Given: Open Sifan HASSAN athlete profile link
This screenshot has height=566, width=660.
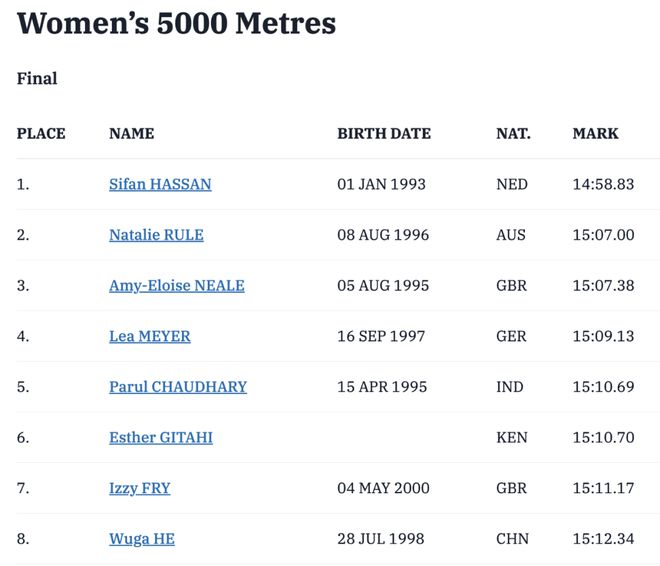Looking at the screenshot, I should pos(160,184).
